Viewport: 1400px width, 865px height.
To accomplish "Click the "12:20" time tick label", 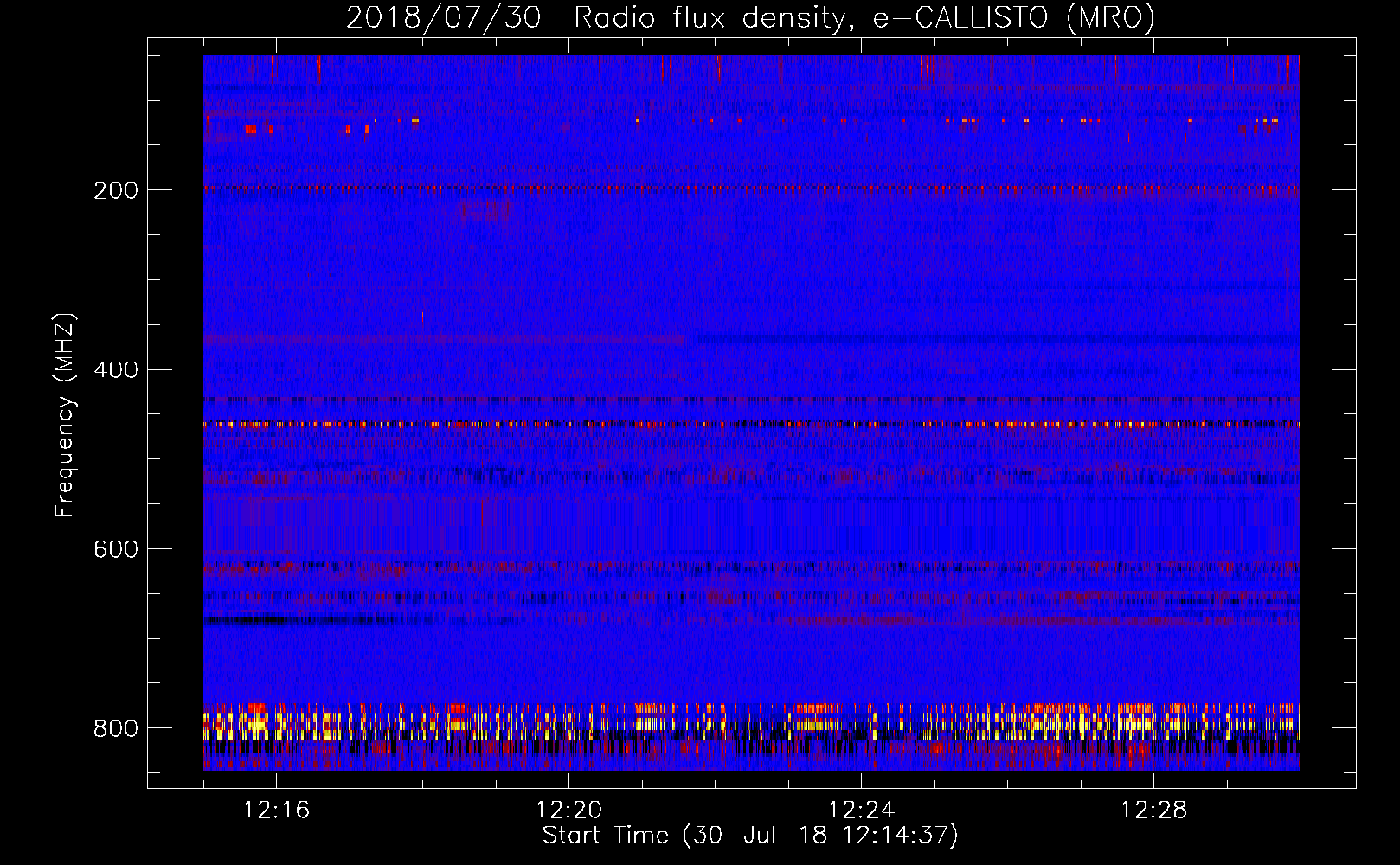I will 568,811.
